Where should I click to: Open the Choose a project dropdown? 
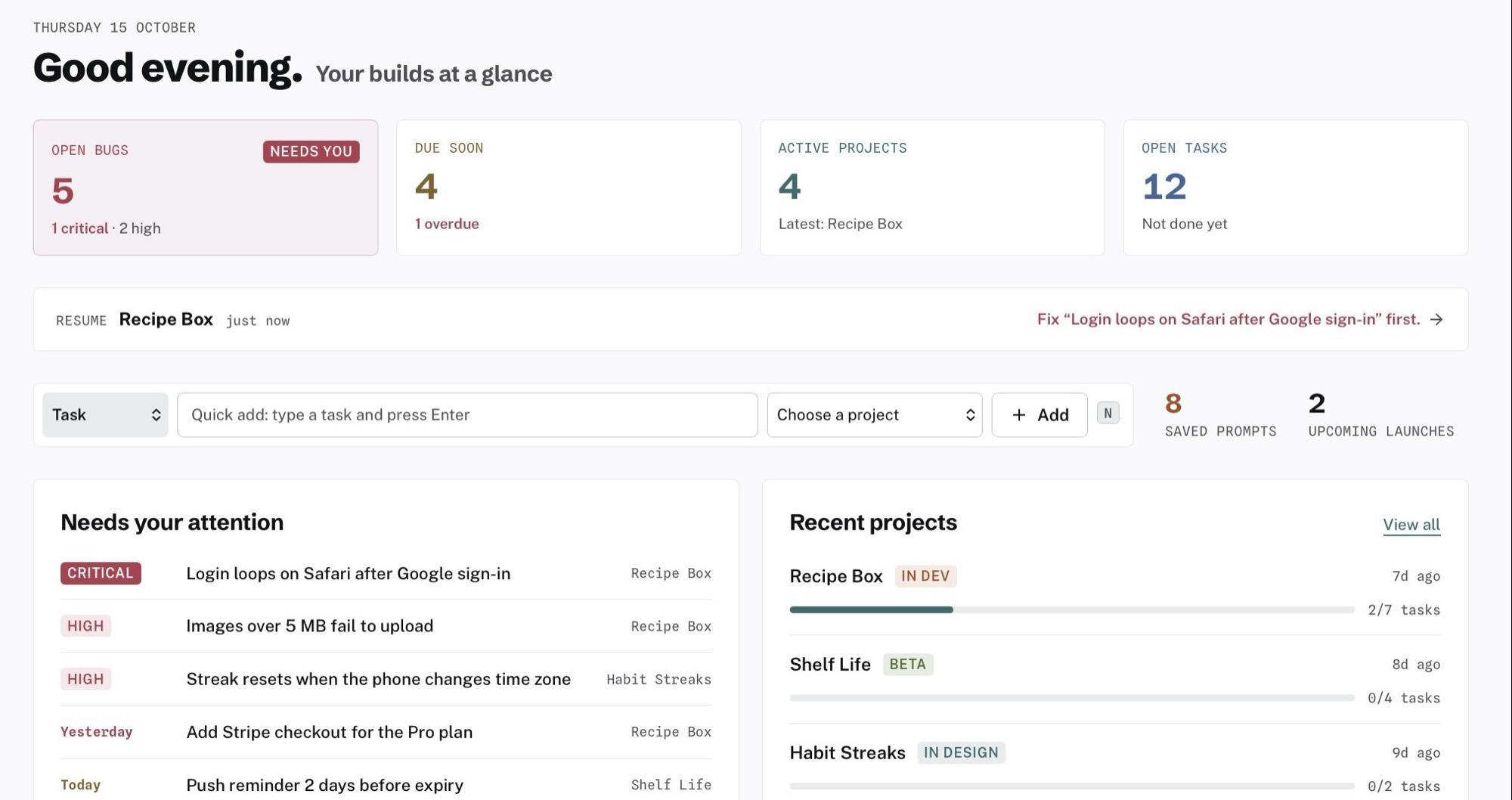875,414
